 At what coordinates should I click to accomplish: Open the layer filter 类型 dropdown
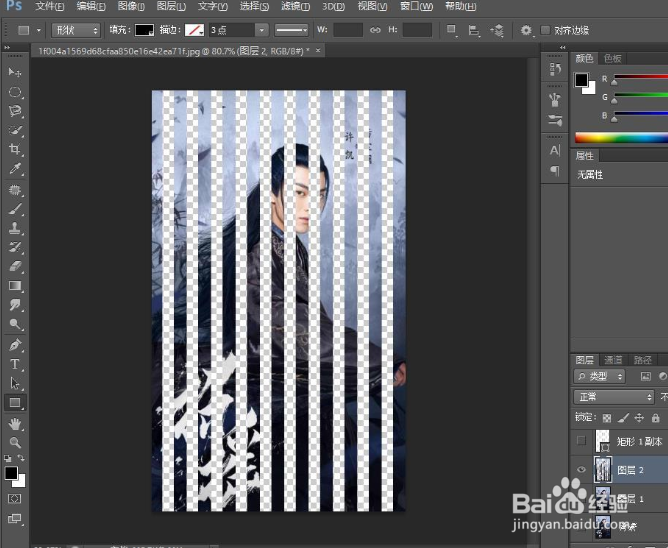(x=599, y=376)
